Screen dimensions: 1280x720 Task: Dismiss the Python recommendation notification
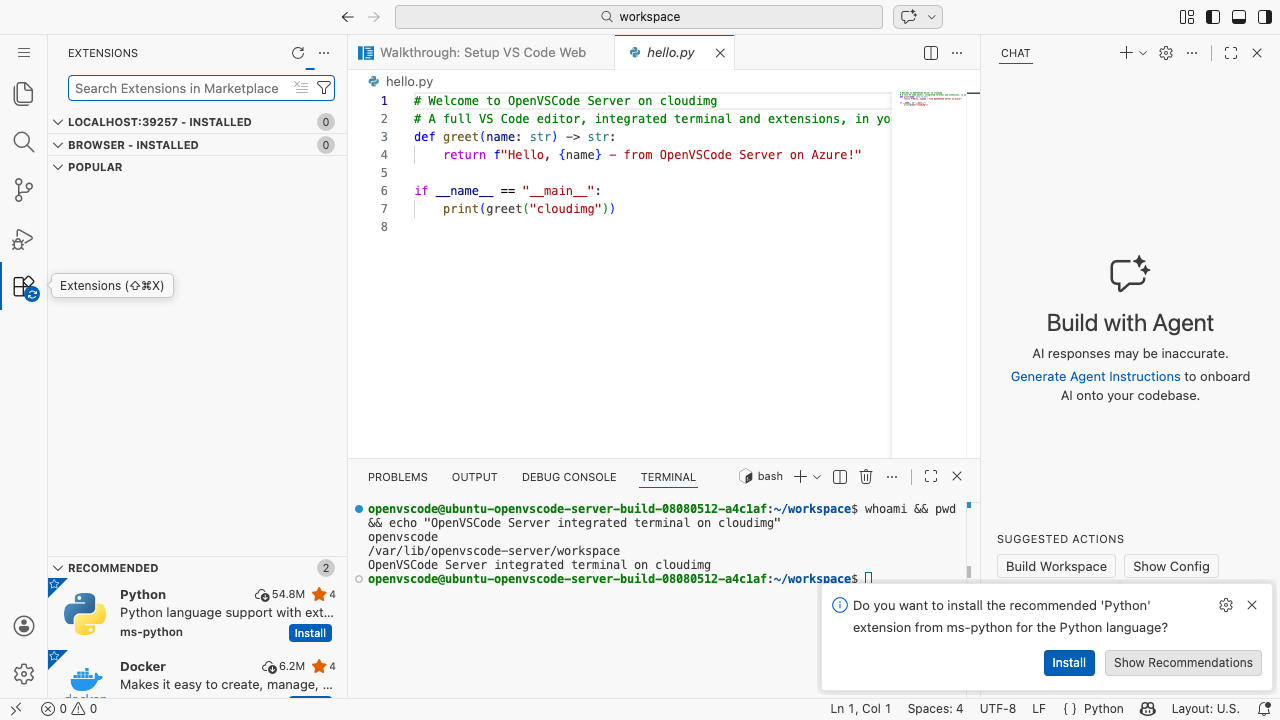point(1252,605)
